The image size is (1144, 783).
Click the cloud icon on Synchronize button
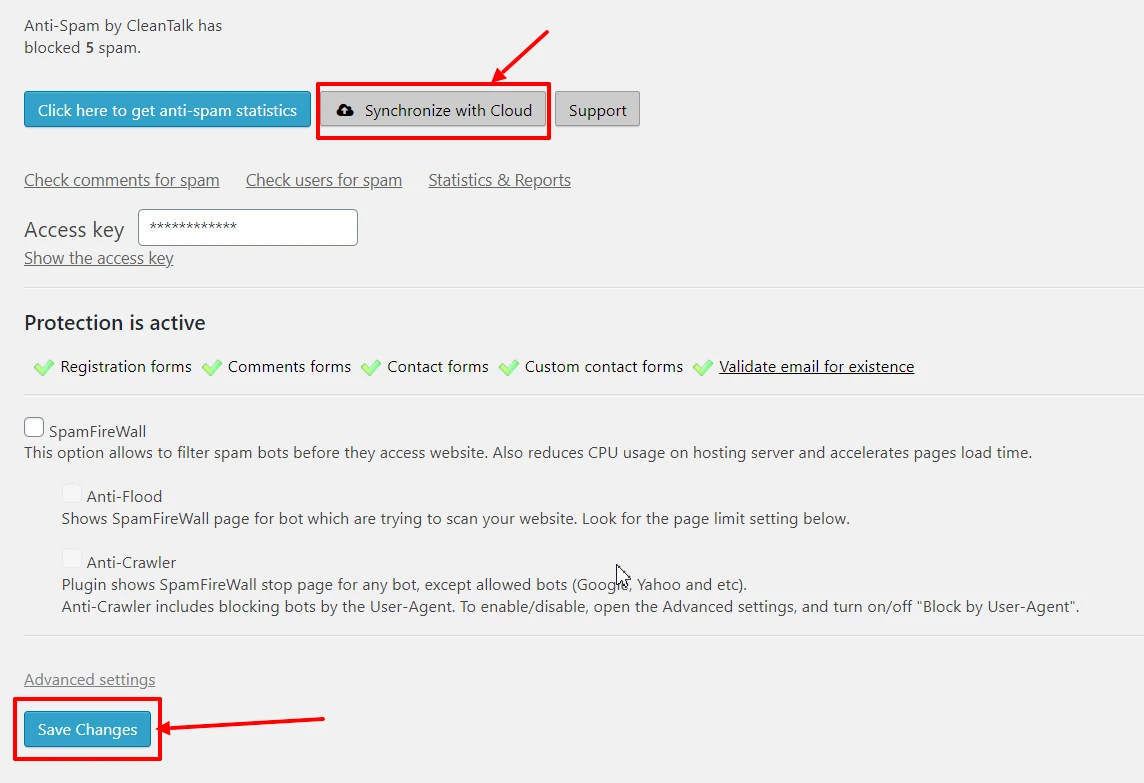pos(345,110)
